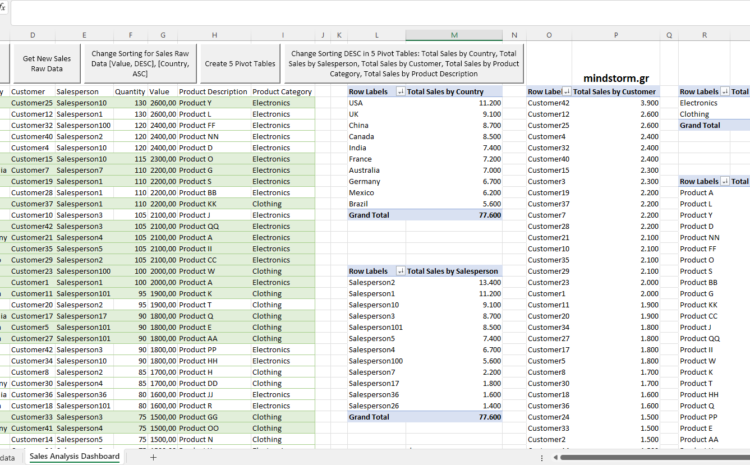The height and width of the screenshot is (465, 750).
Task: Select Quantity column header cell
Action: pyautogui.click(x=130, y=91)
